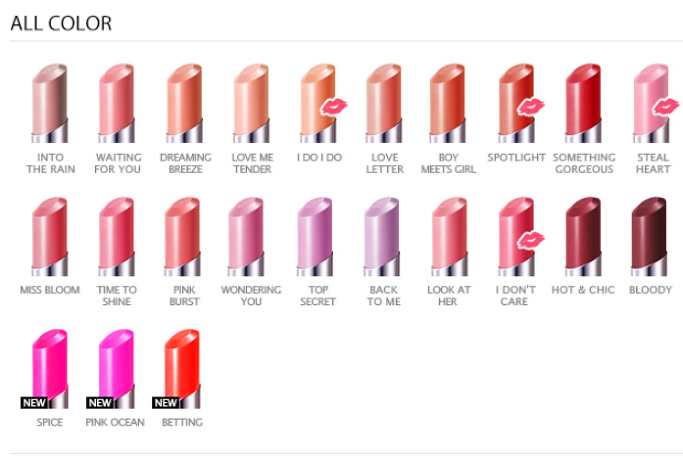
Task: Pick the Spotlight lipstick color
Action: click(516, 103)
